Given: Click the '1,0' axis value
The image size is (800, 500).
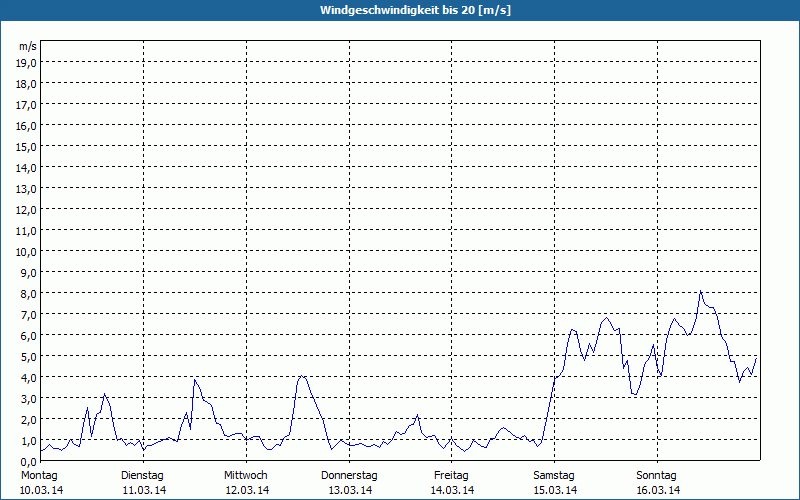Looking at the screenshot, I should [29, 441].
